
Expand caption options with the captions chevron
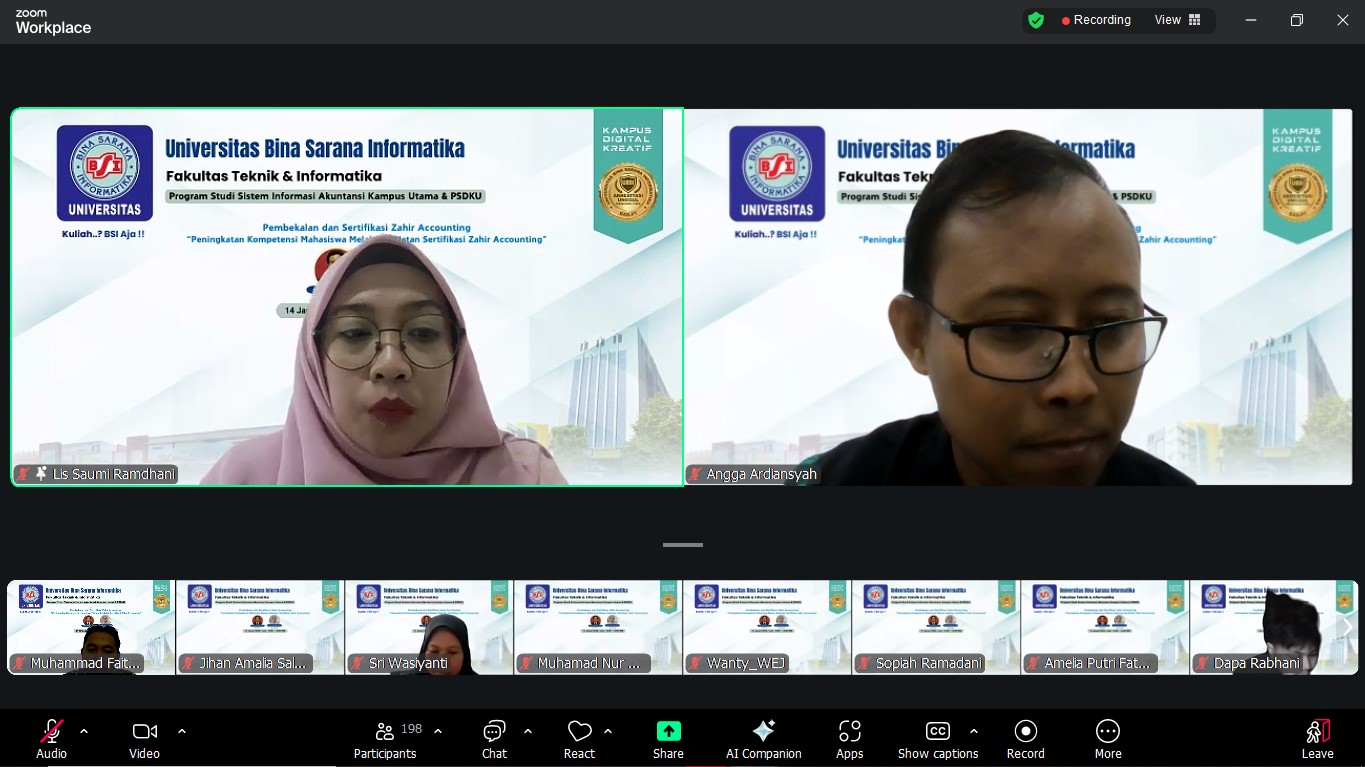(973, 732)
